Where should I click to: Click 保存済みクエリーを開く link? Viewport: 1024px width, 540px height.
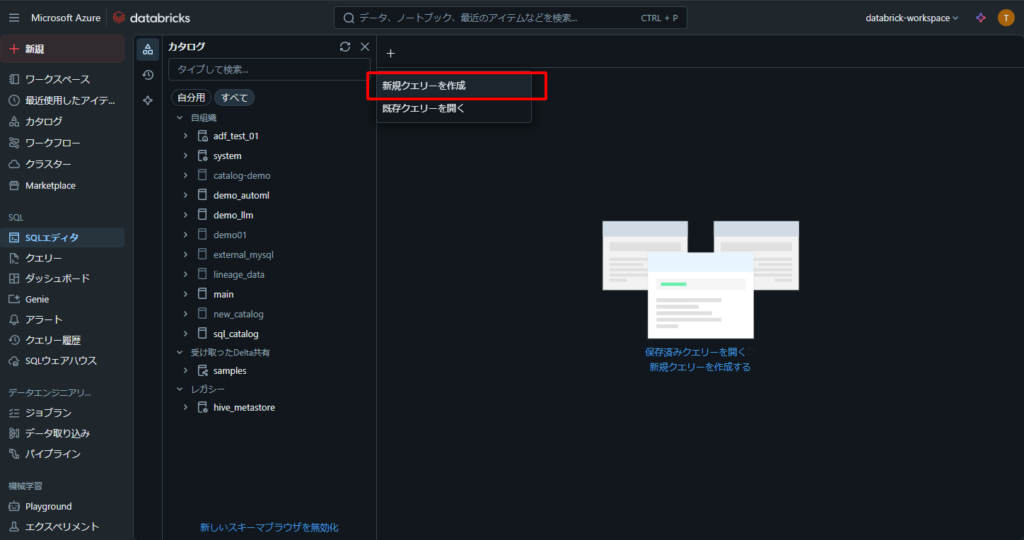click(x=695, y=352)
